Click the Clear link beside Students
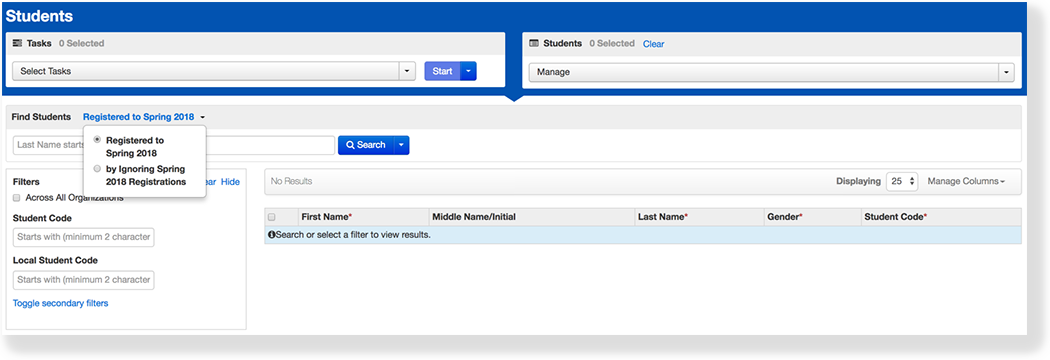The width and height of the screenshot is (1050, 360). pos(654,44)
